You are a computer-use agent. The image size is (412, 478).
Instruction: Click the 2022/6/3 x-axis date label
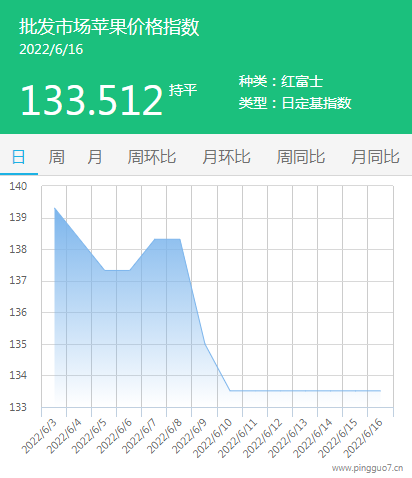pyautogui.click(x=39, y=437)
